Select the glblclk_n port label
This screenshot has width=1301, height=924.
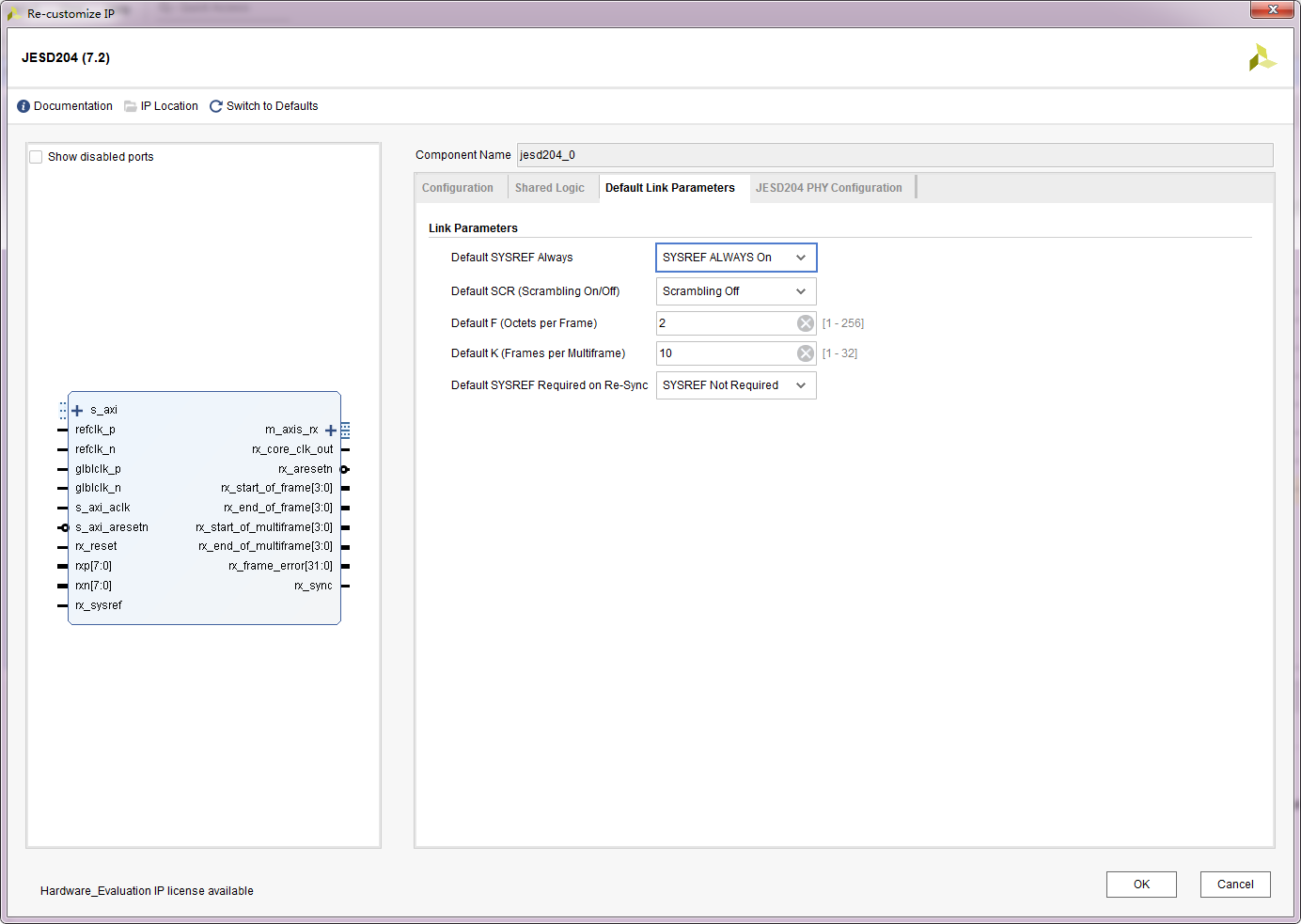tap(98, 488)
